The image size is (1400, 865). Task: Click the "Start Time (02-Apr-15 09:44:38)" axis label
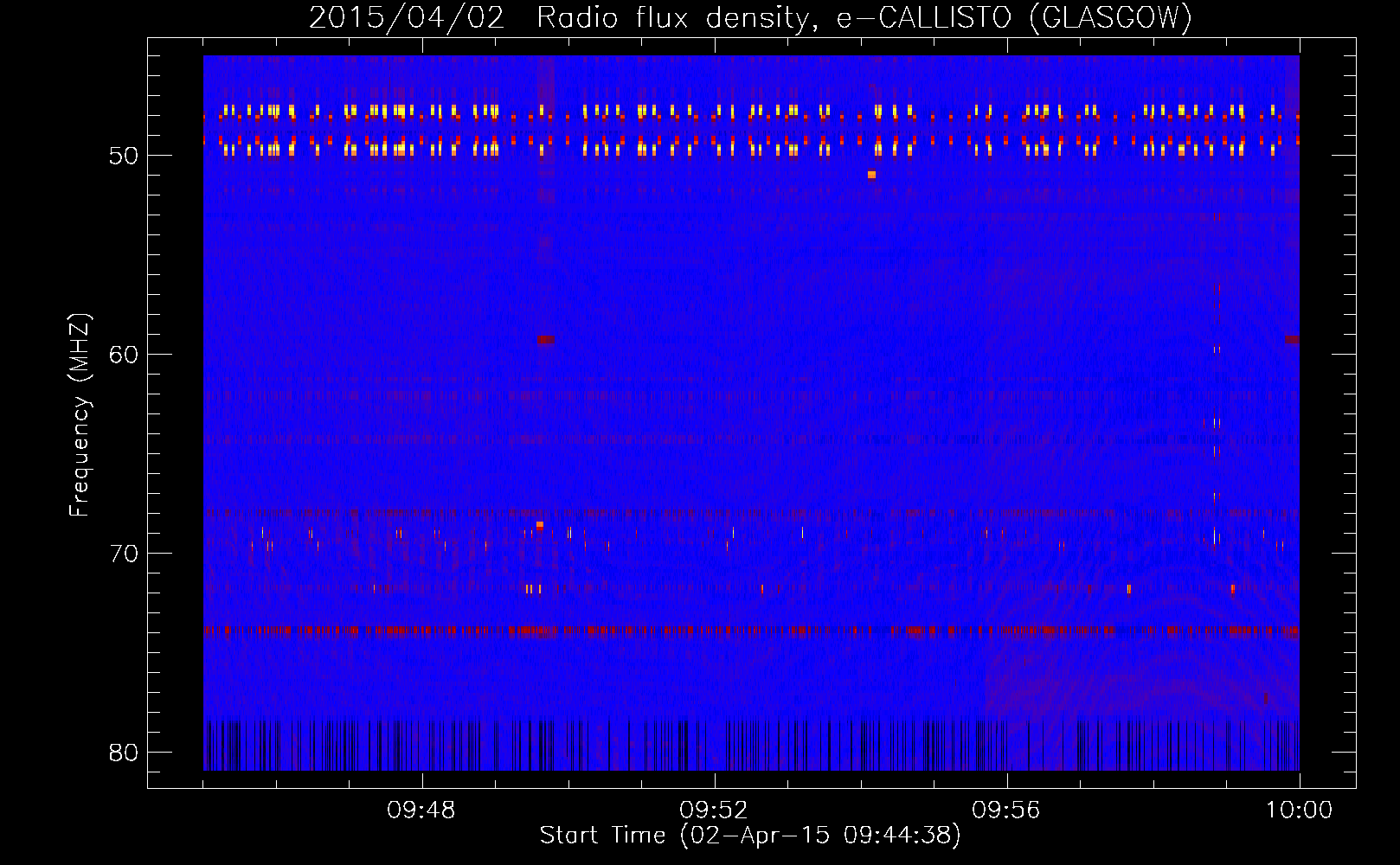[750, 836]
